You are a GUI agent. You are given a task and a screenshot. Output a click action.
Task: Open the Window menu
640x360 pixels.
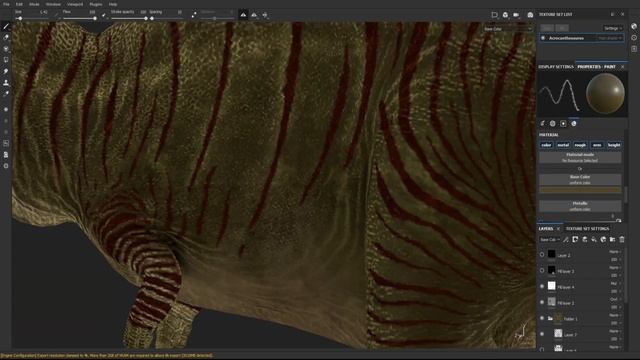click(53, 4)
